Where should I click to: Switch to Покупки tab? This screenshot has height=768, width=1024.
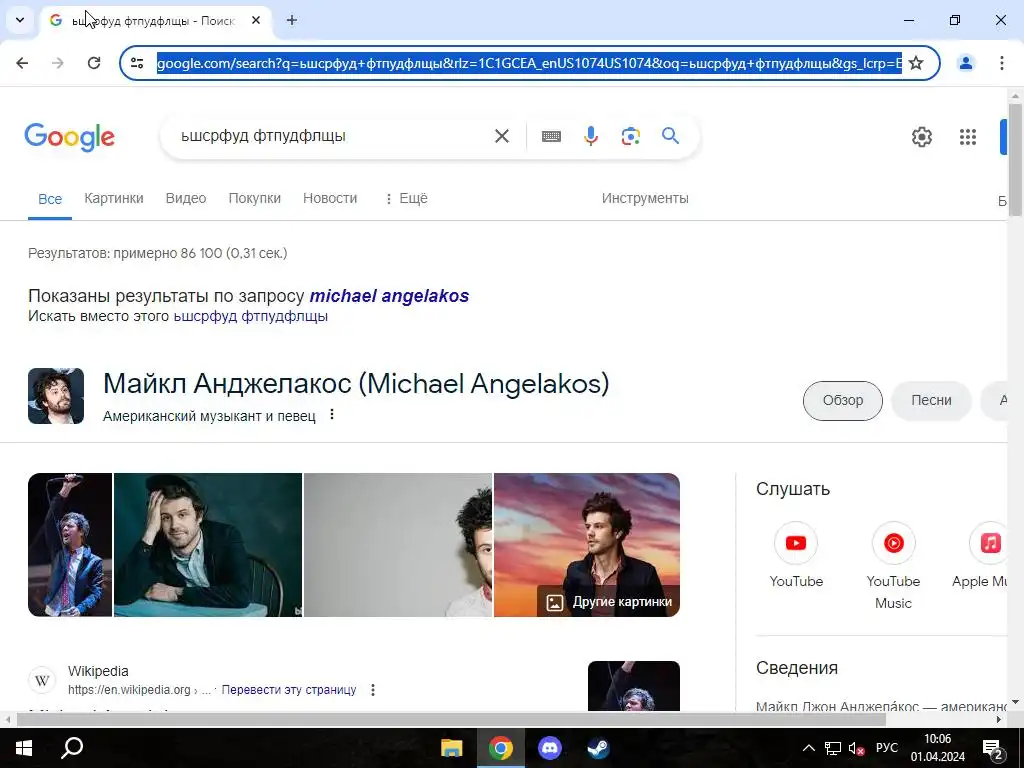pyautogui.click(x=255, y=198)
